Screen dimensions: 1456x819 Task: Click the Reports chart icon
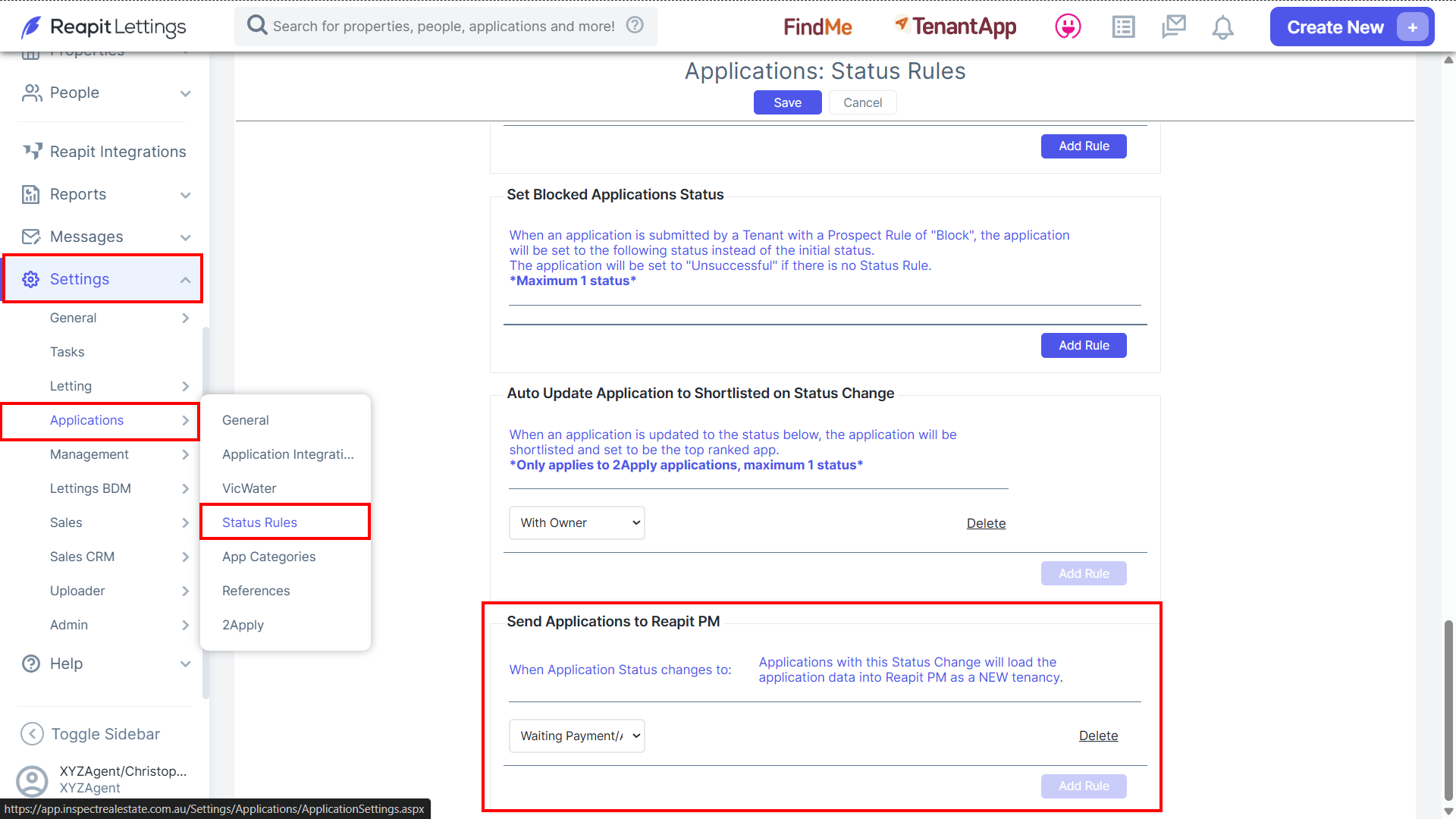pos(30,194)
